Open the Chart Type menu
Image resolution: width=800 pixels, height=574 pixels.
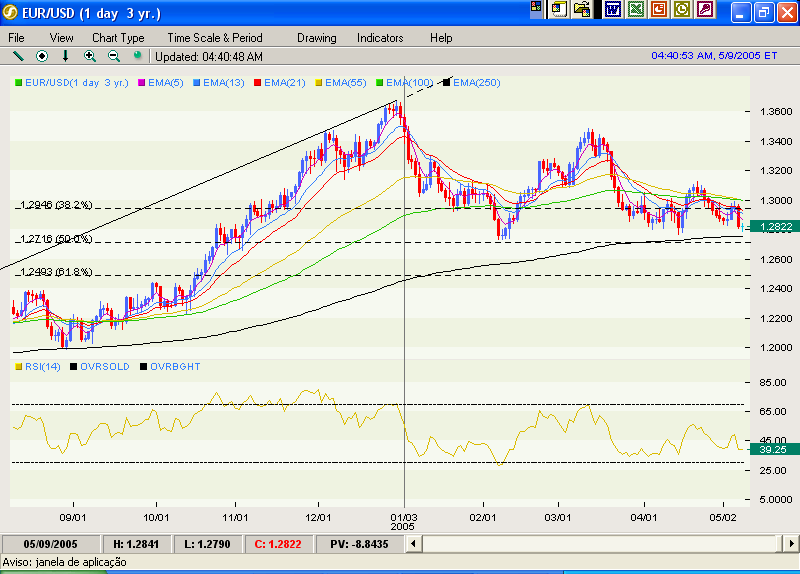click(118, 37)
